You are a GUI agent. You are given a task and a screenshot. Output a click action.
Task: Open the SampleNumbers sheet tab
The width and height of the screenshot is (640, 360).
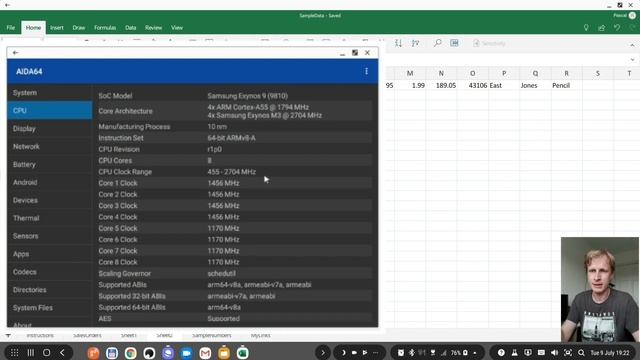pyautogui.click(x=211, y=336)
